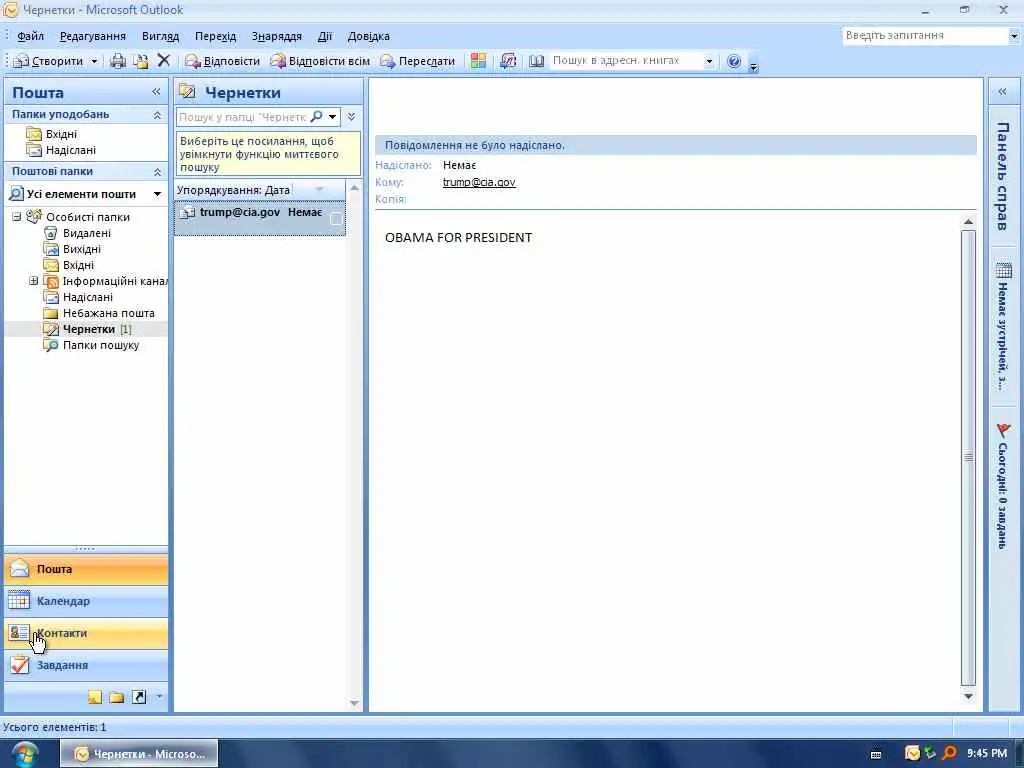
Task: Click reading pane scrollbar down arrow
Action: click(x=968, y=696)
